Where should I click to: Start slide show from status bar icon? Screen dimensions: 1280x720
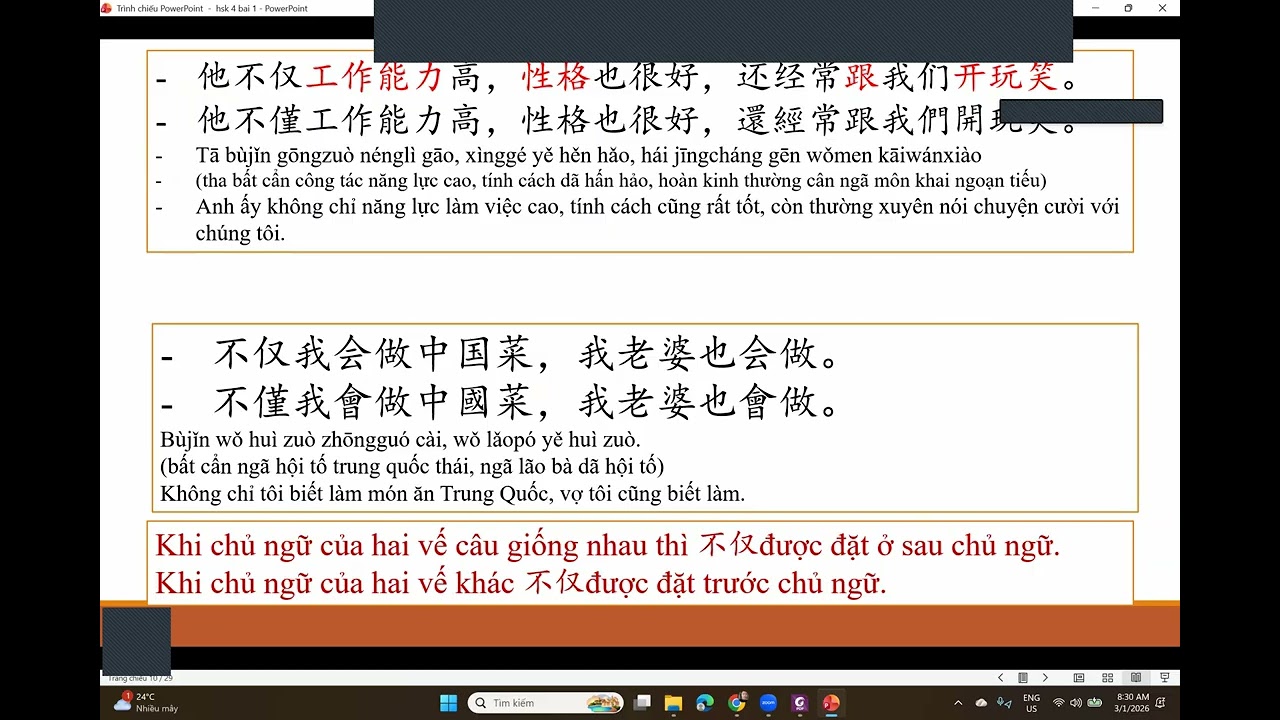(x=1164, y=678)
